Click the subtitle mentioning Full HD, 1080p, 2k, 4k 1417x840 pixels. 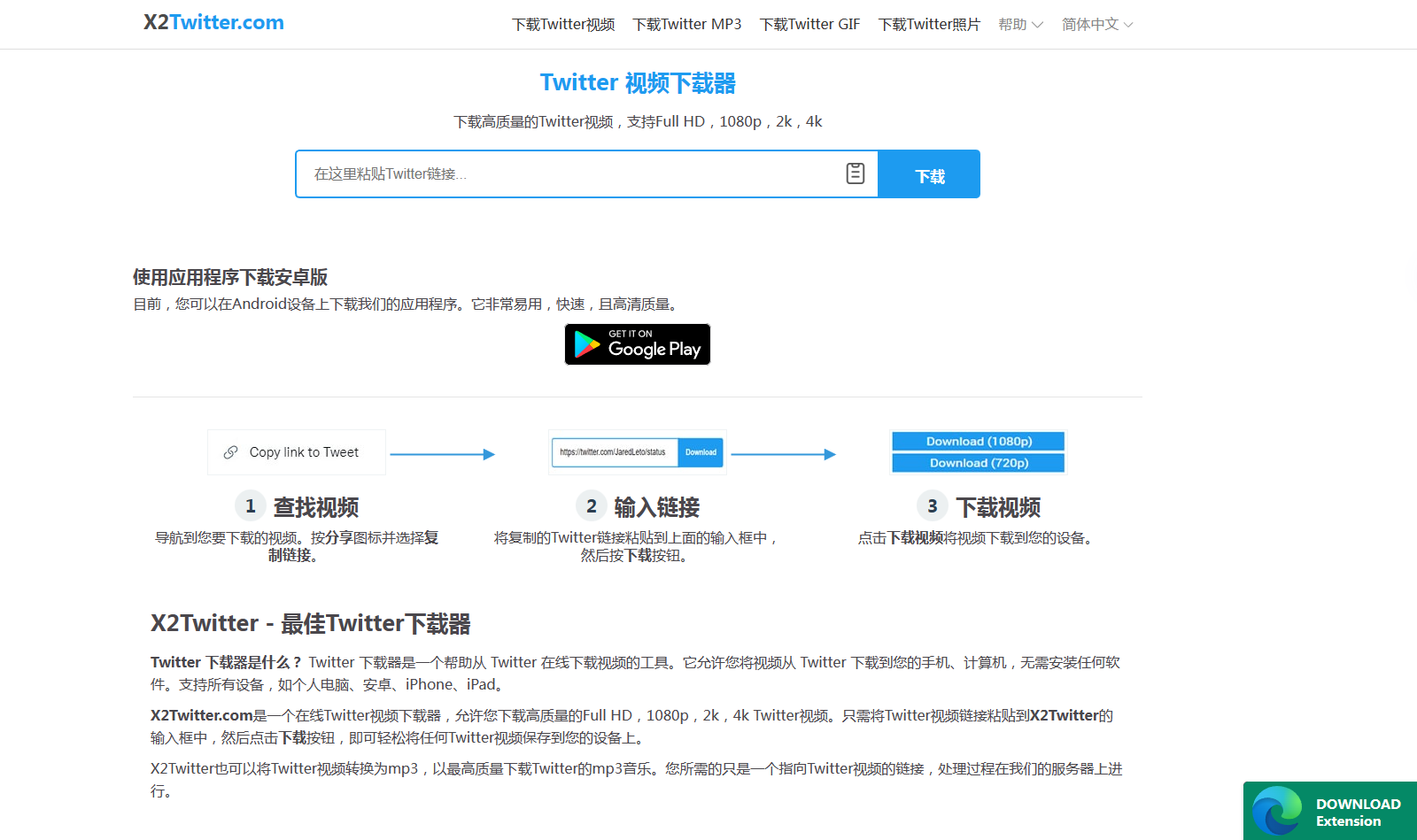tap(638, 121)
